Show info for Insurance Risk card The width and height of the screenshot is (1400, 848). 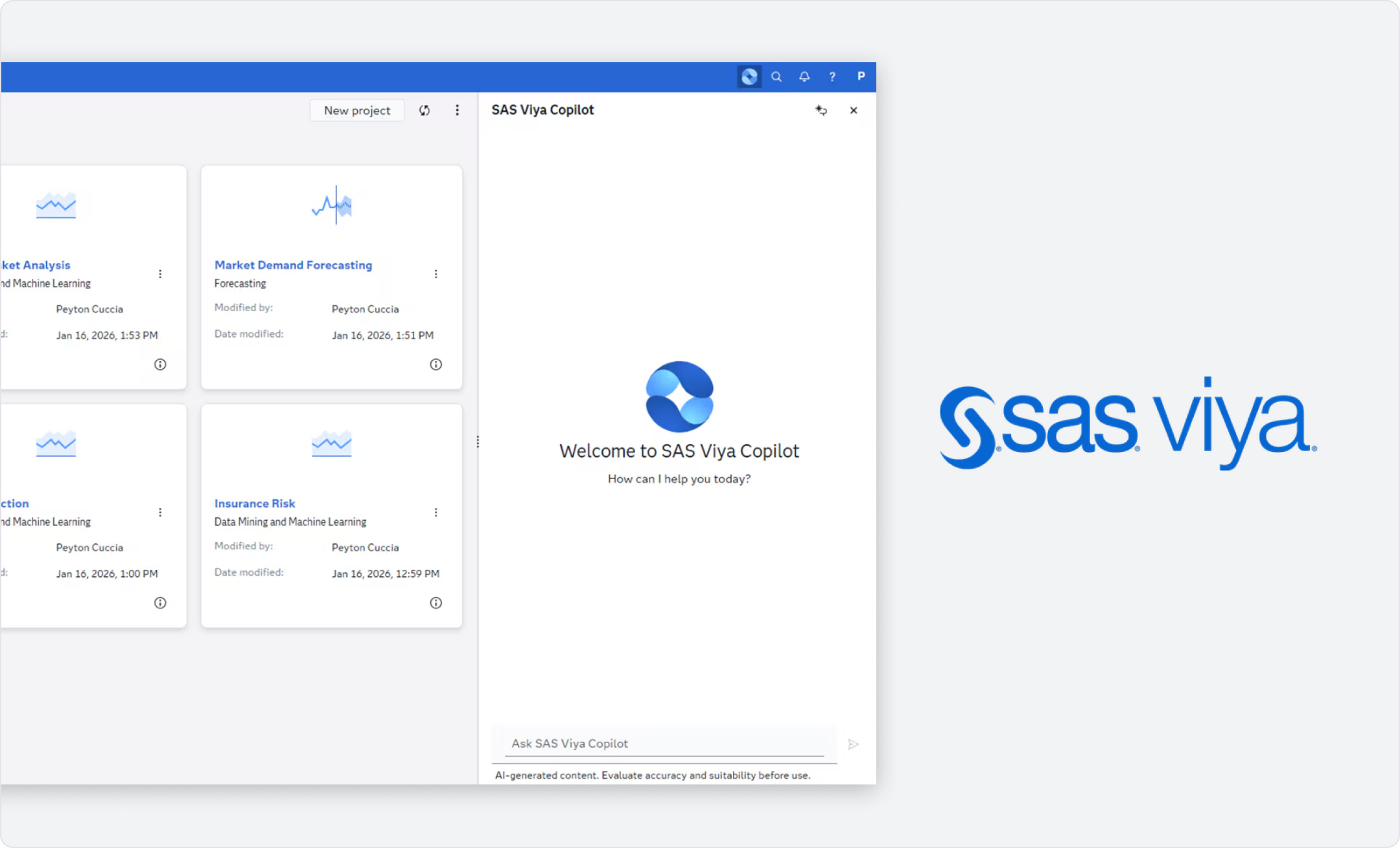pos(436,603)
